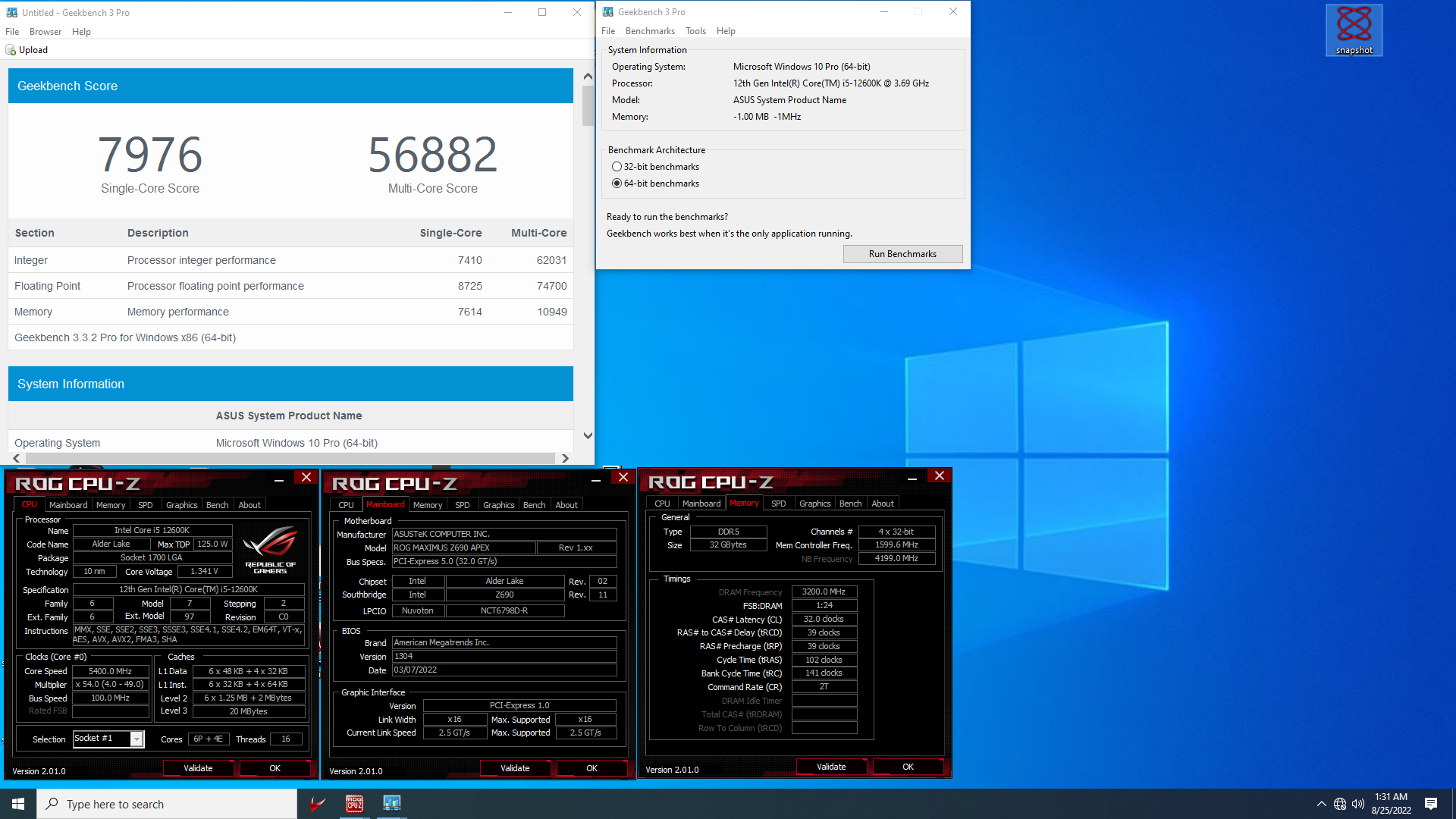Click OK in the Memory CPU-Z window
Screen dimensions: 1456x819
click(908, 767)
